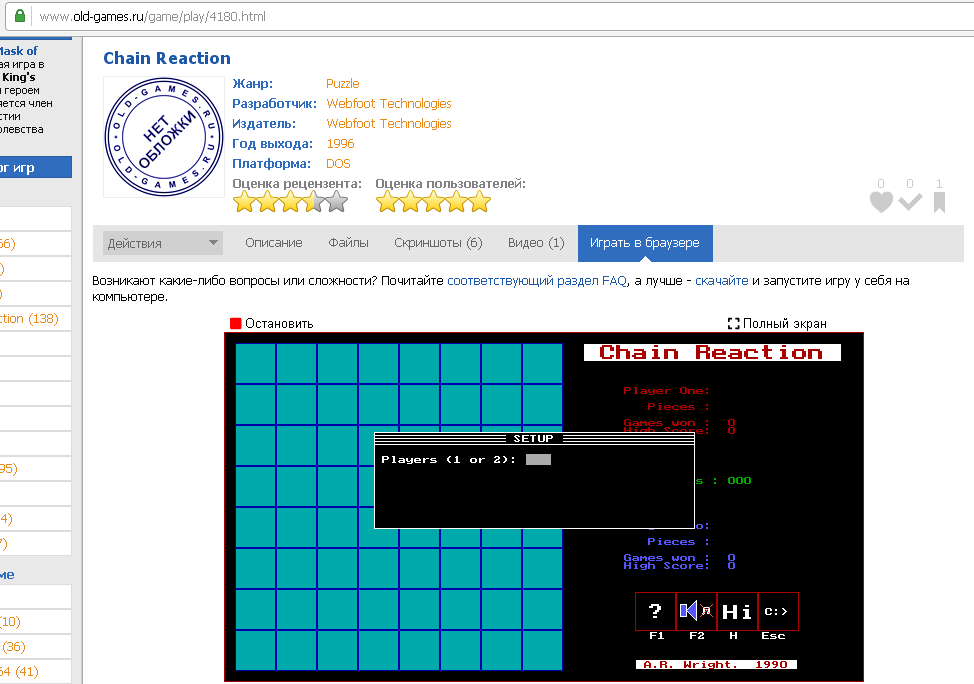Screen dimensions: 974x684
Task: Click the user rating stars
Action: pos(433,201)
